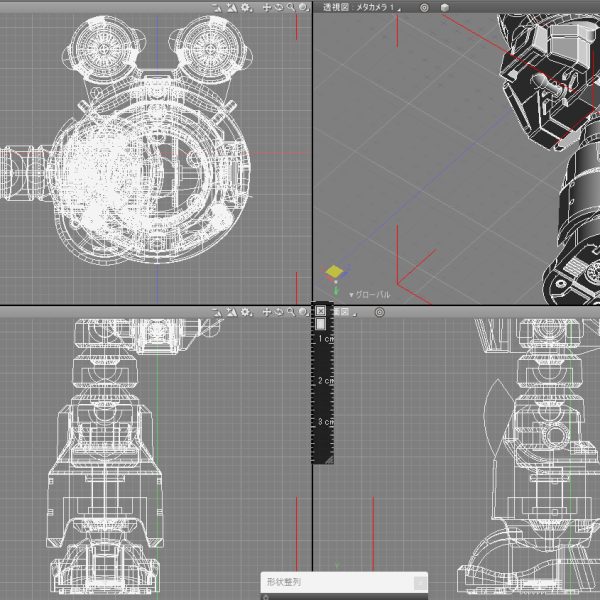Screen dimensions: 600x600
Task: Select the rotate tool in the front-view viewport
Action: pos(278,313)
